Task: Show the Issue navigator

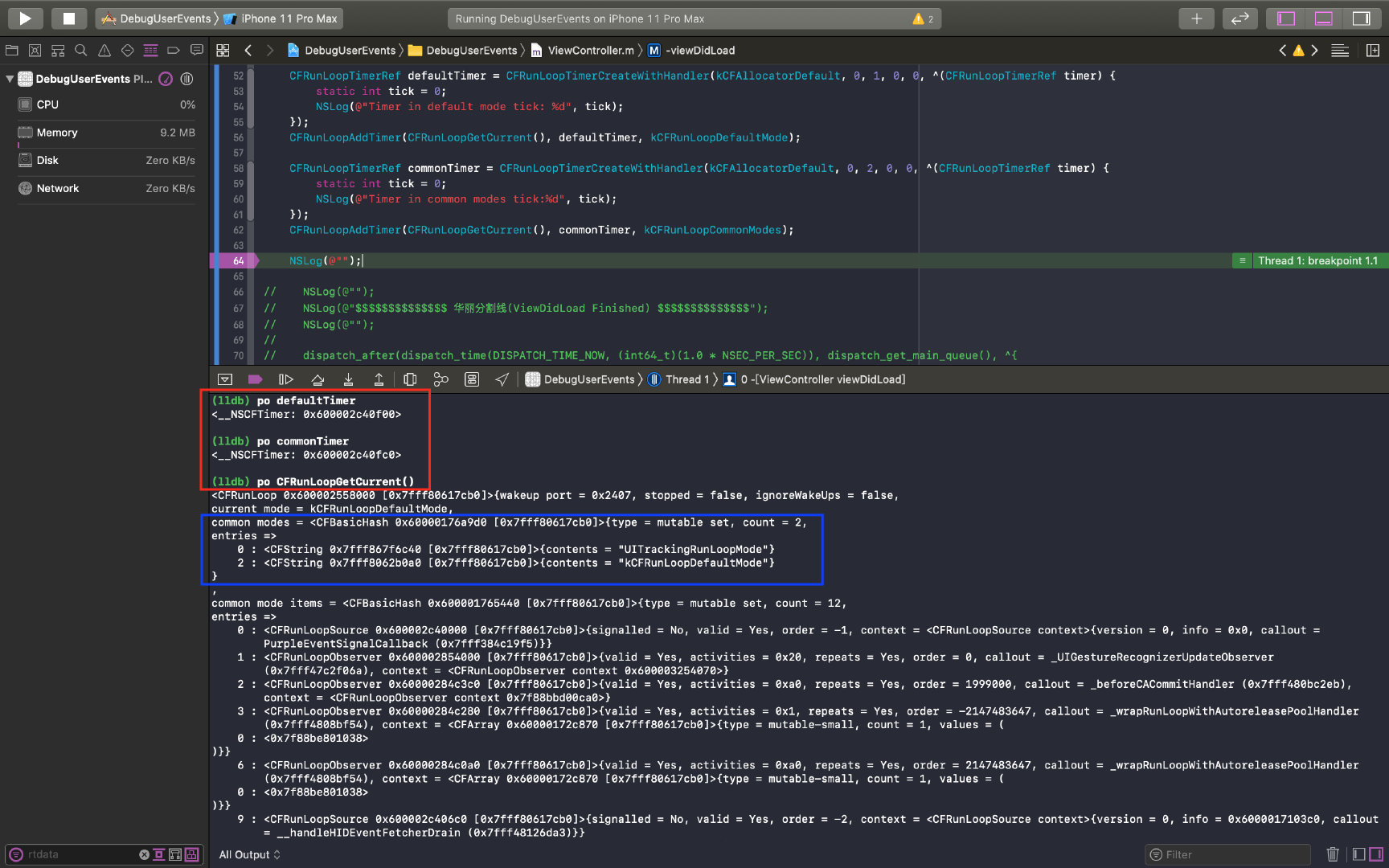Action: 104,50
